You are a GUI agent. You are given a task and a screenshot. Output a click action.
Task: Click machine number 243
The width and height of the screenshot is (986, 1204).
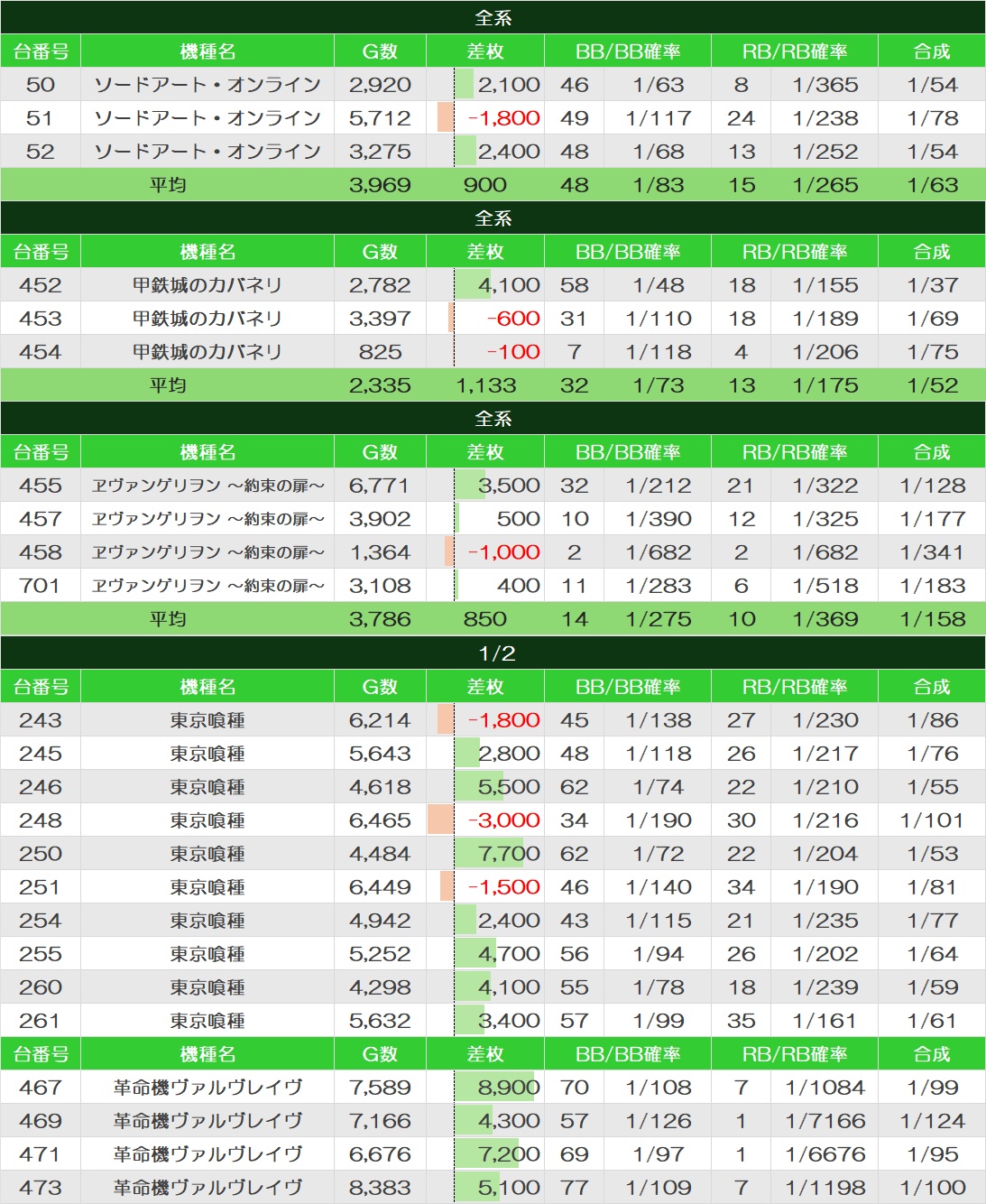[41, 720]
